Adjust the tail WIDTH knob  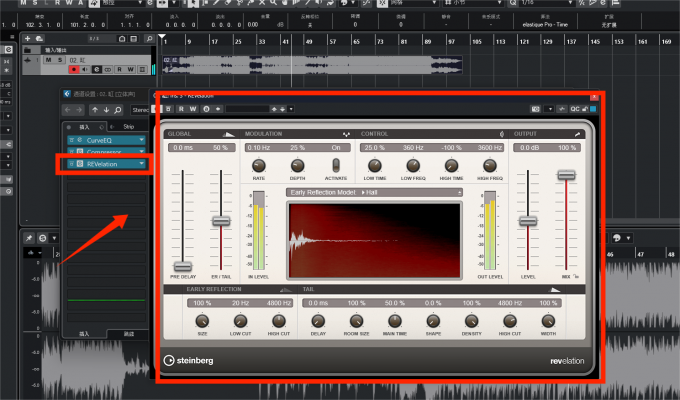click(x=548, y=321)
